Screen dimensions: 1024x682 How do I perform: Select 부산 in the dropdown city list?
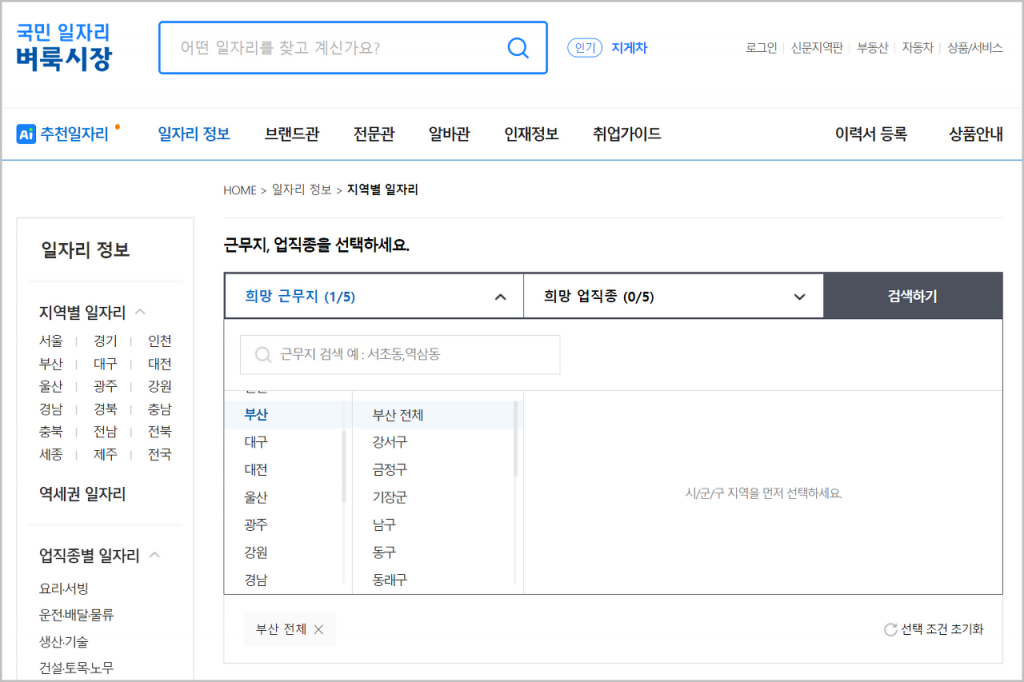pos(256,415)
